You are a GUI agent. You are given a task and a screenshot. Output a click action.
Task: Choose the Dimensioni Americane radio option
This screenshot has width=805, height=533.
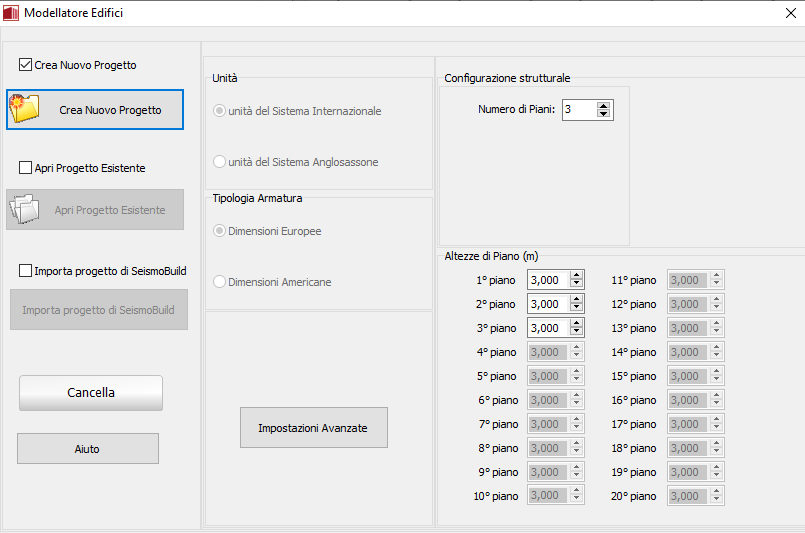coord(220,282)
